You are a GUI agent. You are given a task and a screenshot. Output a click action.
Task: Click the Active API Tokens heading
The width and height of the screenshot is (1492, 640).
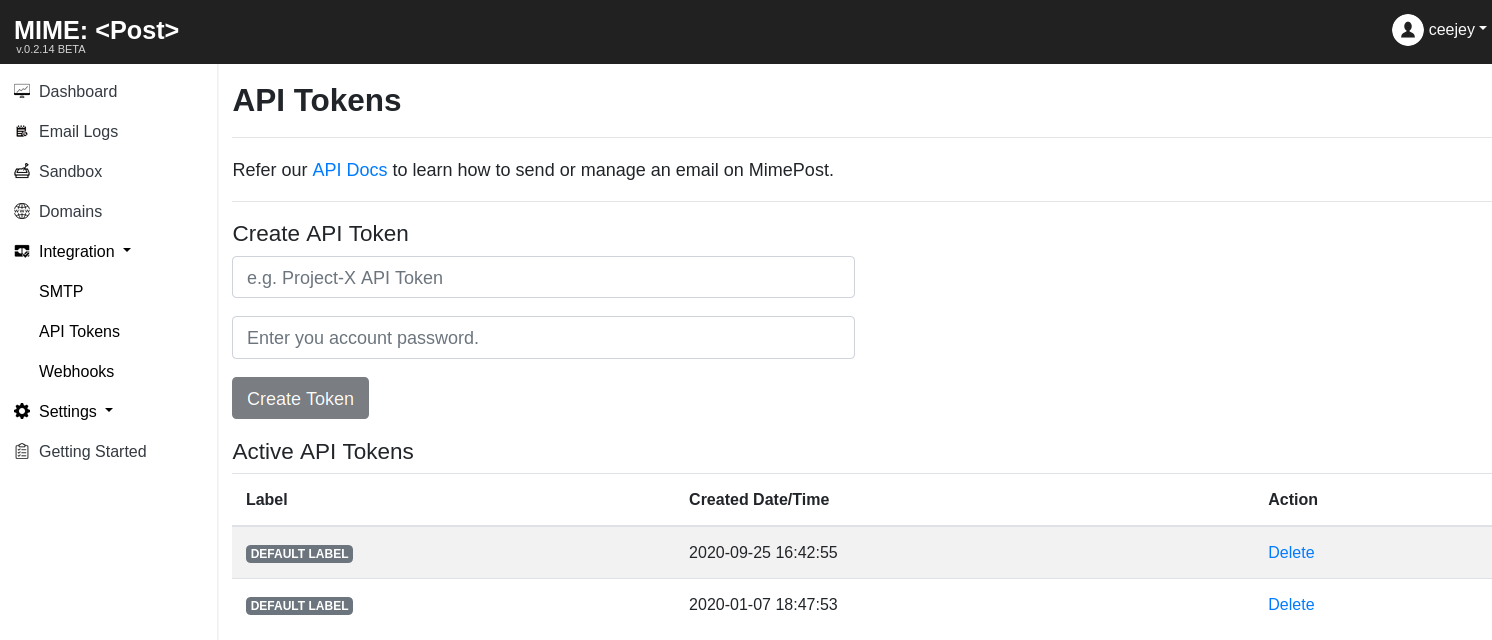point(323,451)
